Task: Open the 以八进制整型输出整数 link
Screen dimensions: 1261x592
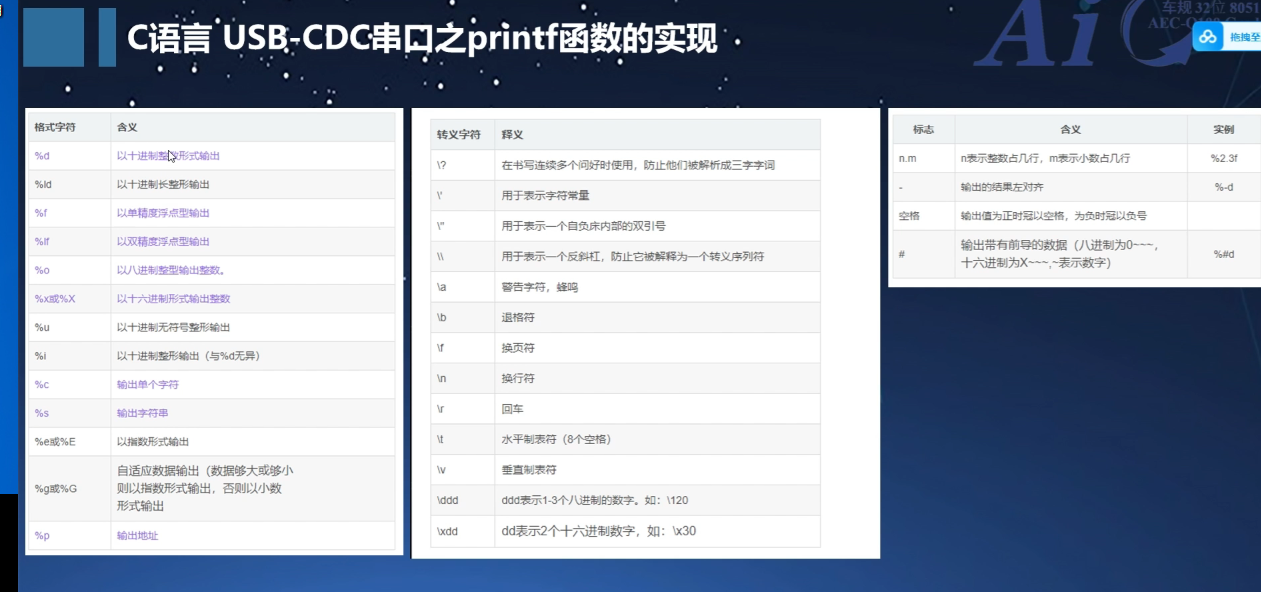Action: pos(170,270)
